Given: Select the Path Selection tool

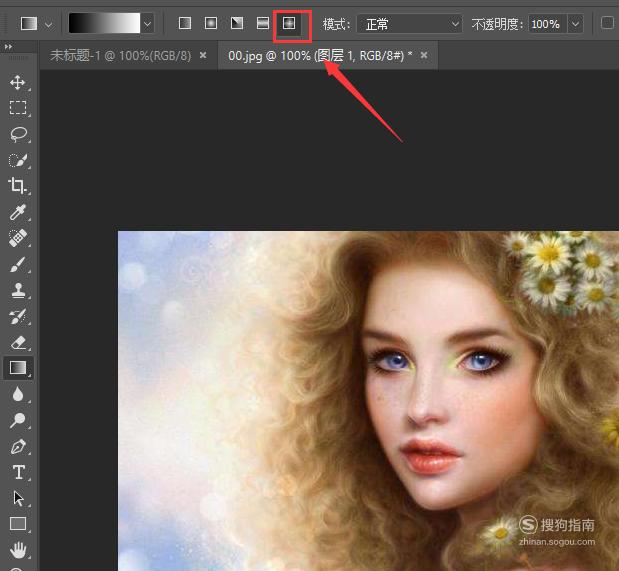Looking at the screenshot, I should pos(18,498).
